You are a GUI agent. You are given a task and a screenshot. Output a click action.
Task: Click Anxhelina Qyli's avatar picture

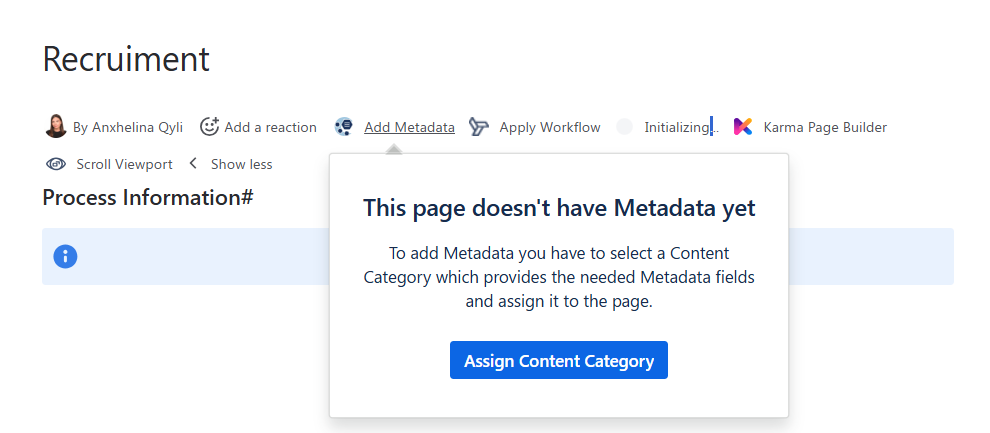click(x=56, y=127)
